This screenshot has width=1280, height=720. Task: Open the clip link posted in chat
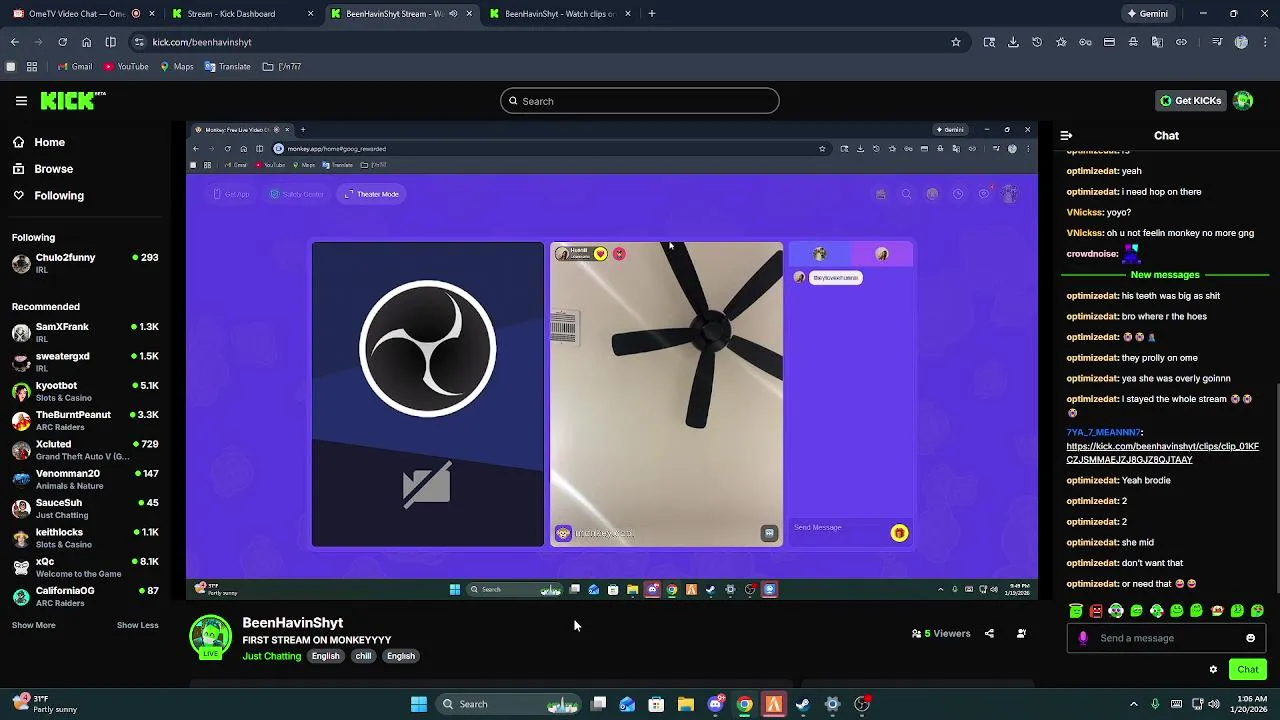coord(1162,453)
